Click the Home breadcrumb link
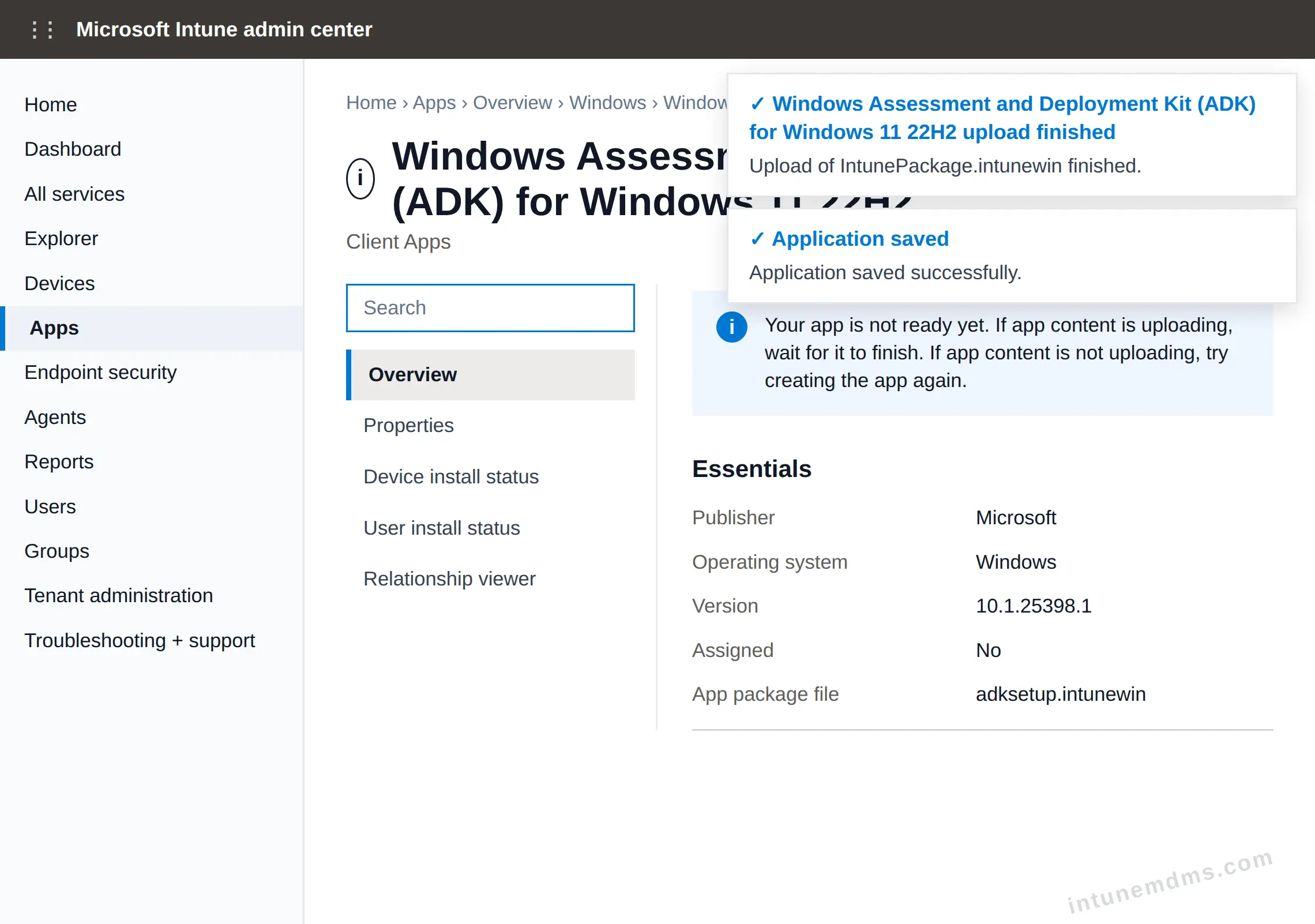This screenshot has height=924, width=1315. [x=371, y=103]
